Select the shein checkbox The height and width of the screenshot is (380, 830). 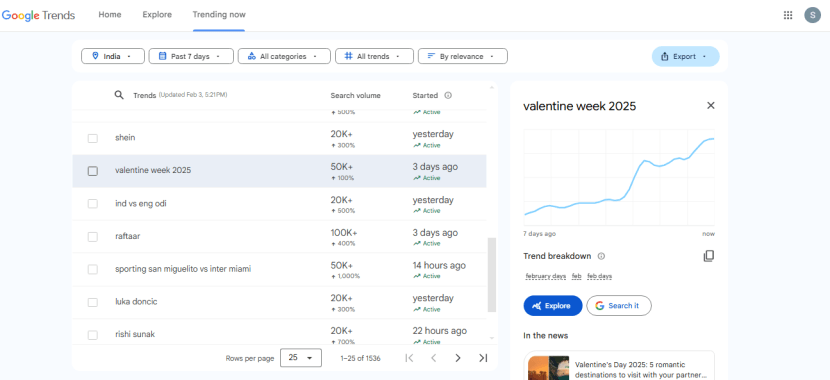(93, 138)
